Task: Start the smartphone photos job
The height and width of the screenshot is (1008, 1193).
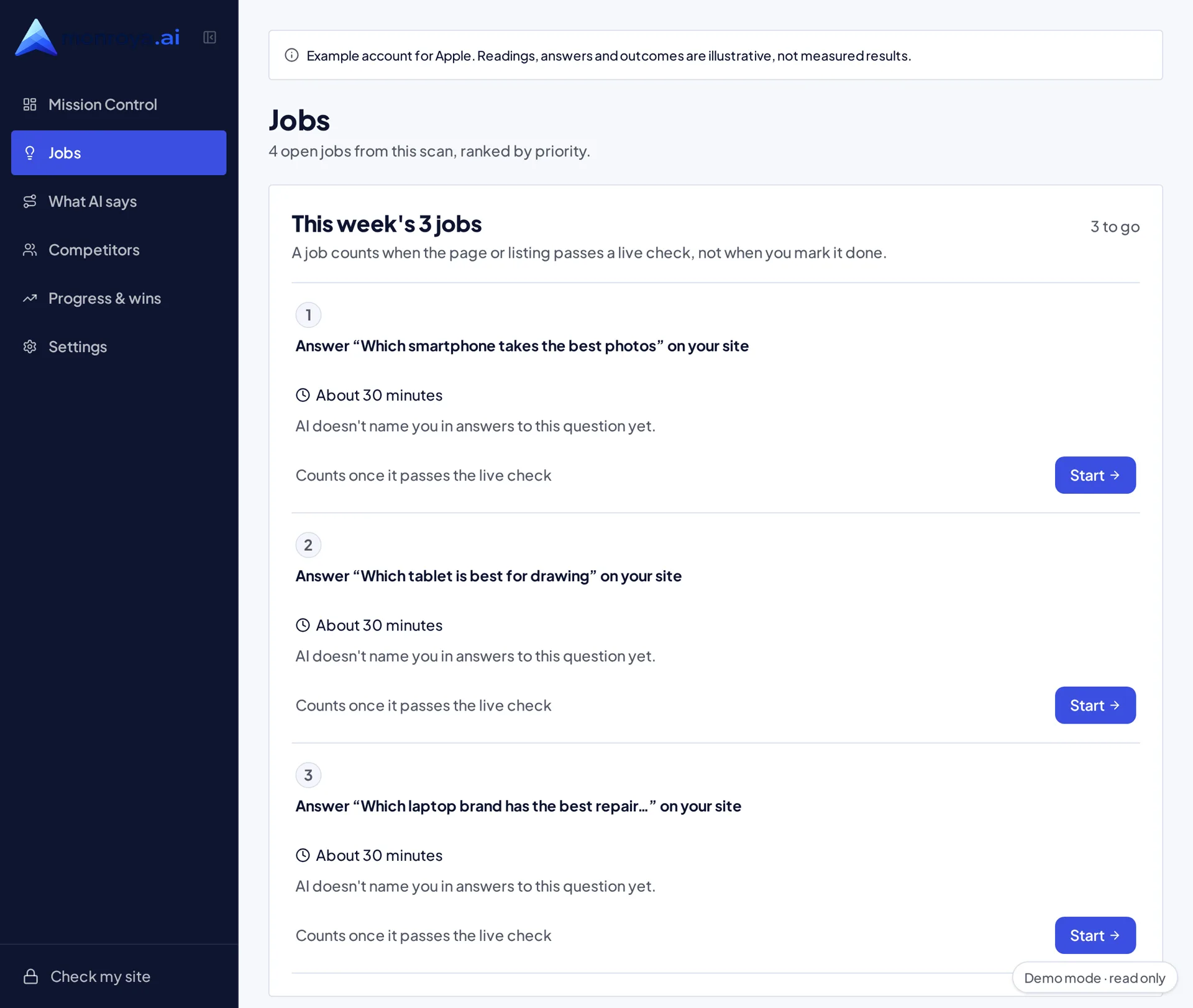Action: [x=1095, y=475]
